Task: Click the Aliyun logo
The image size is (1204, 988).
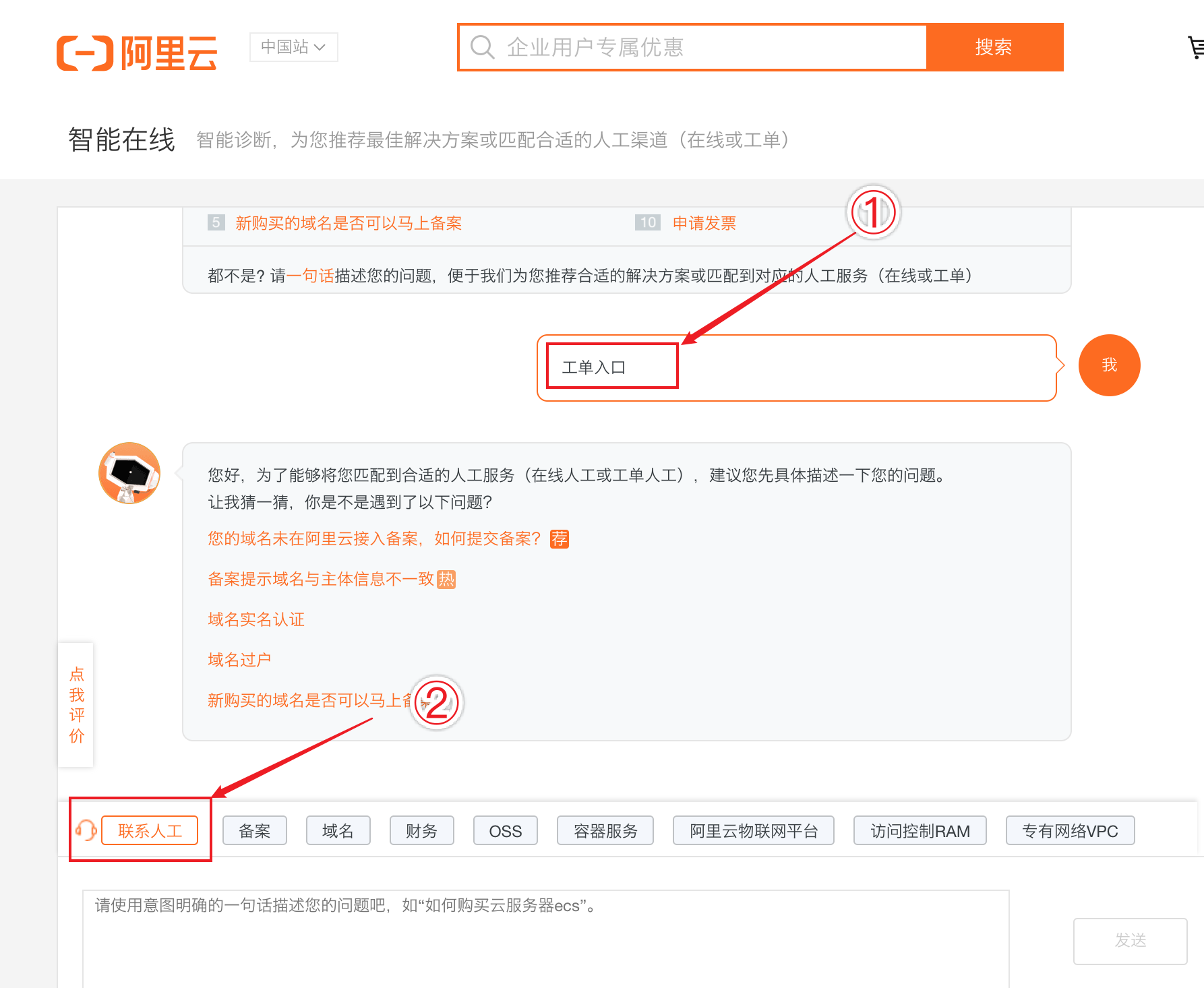Action: pyautogui.click(x=137, y=53)
